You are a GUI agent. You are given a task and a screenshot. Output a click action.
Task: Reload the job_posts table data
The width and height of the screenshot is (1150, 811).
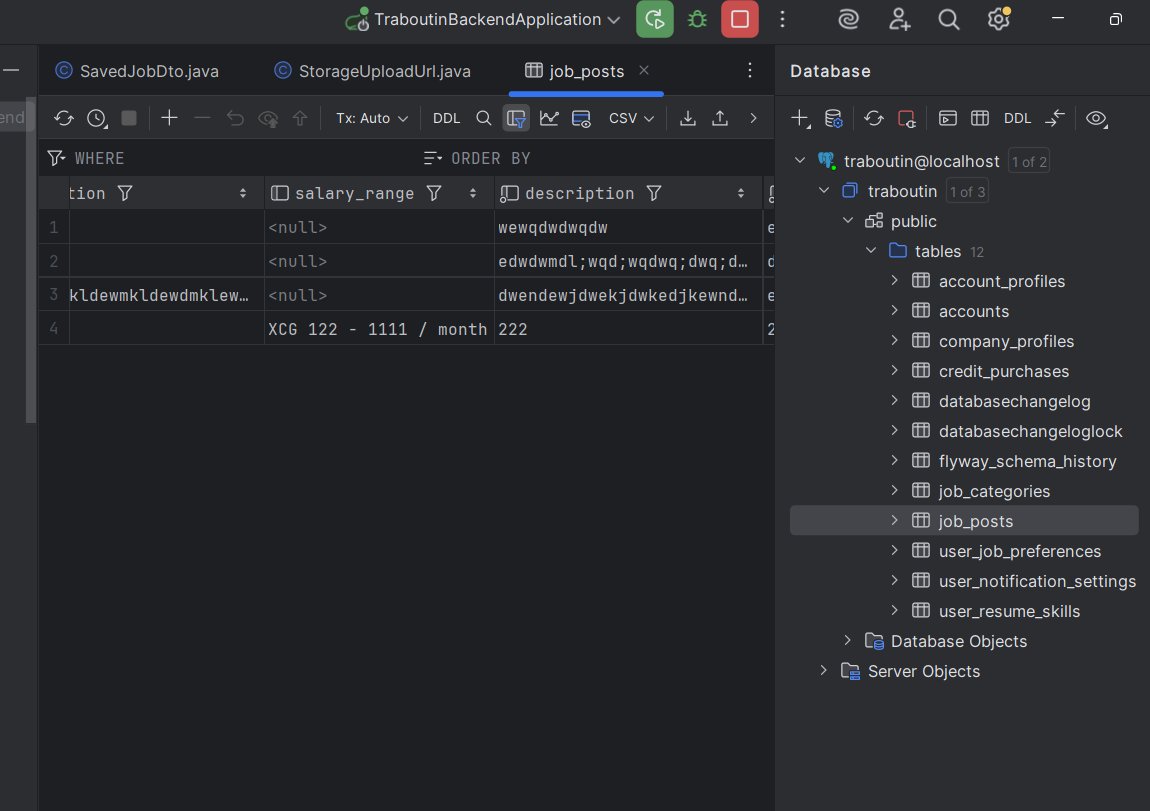64,118
